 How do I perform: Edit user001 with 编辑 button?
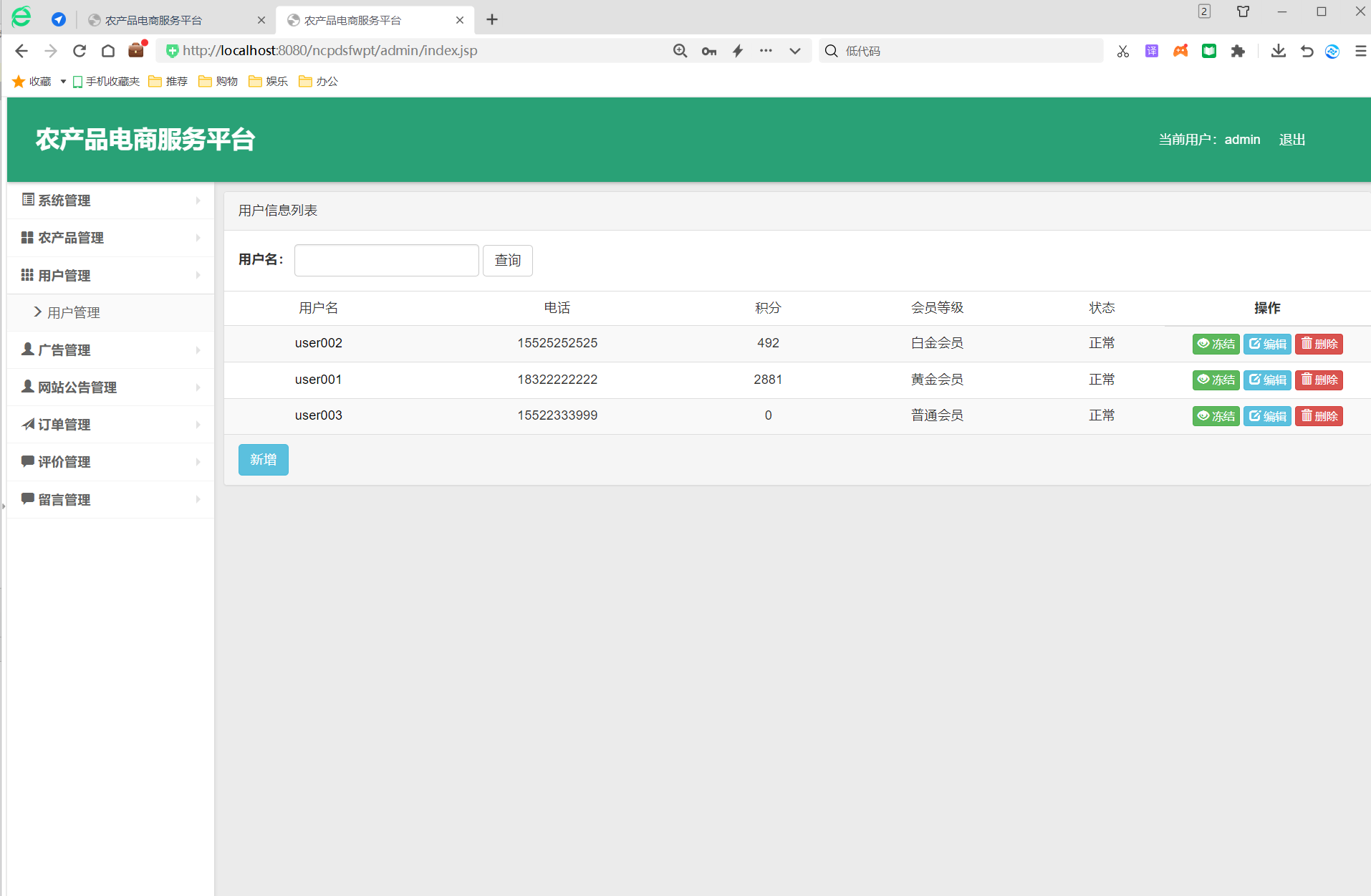(x=1267, y=380)
